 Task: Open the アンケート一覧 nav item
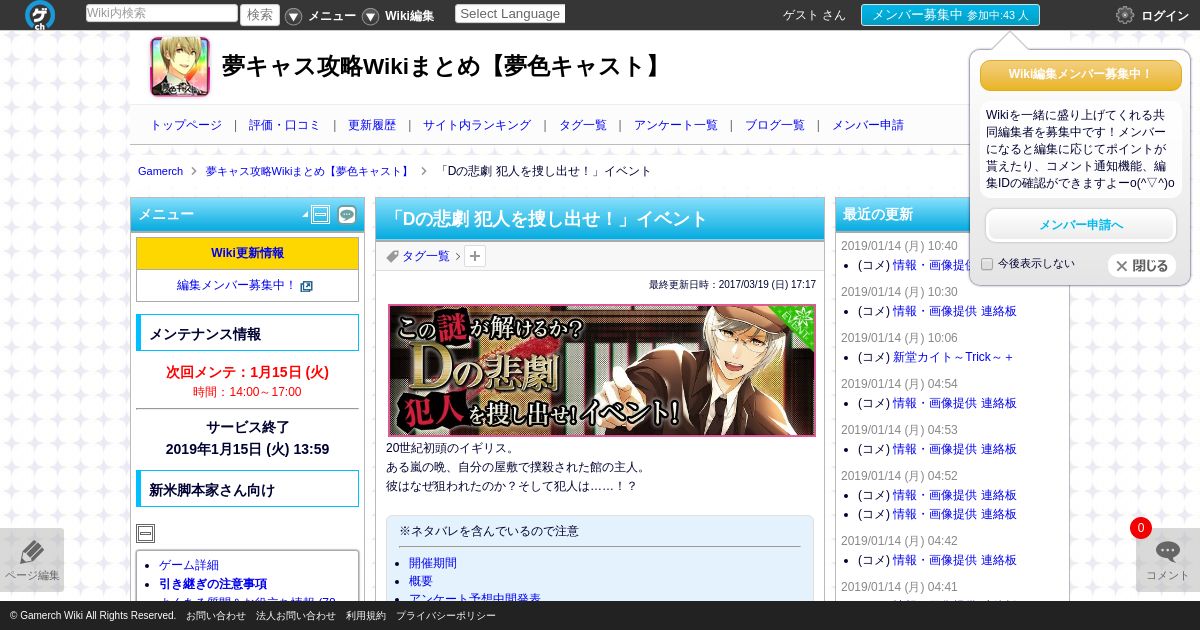click(x=676, y=125)
